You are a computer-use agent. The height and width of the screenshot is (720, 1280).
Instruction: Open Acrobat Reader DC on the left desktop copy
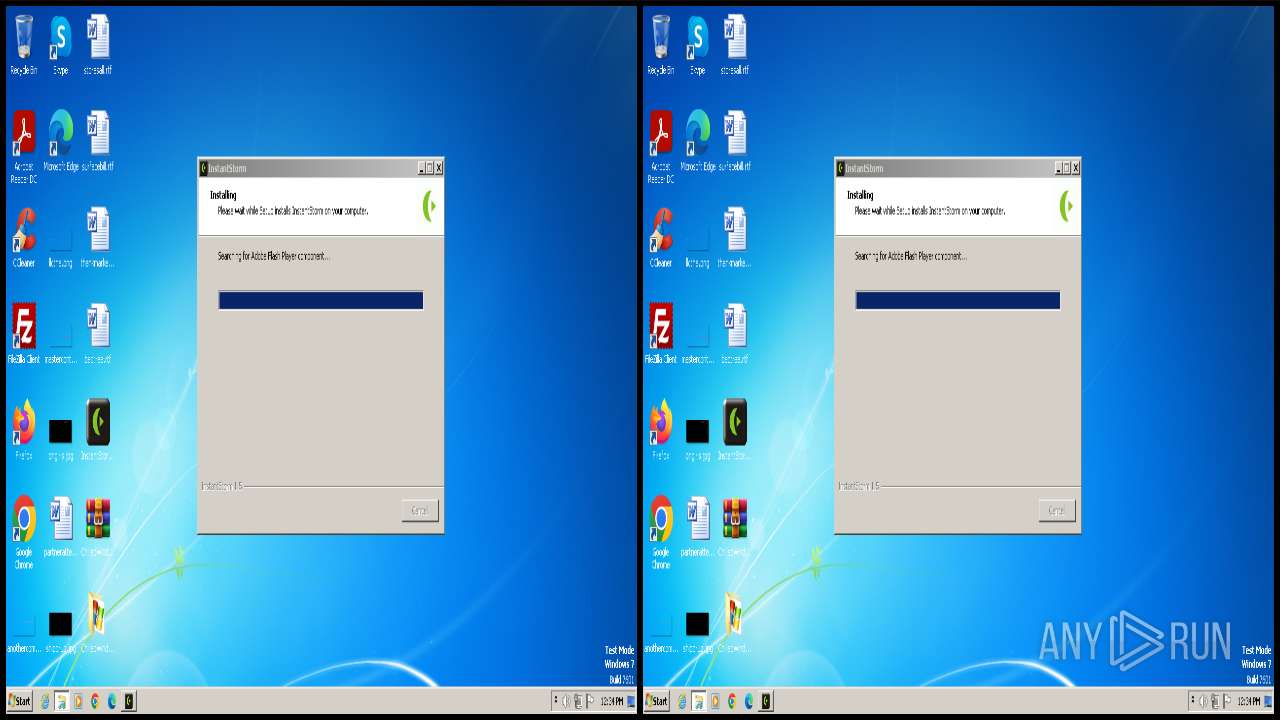coord(24,146)
